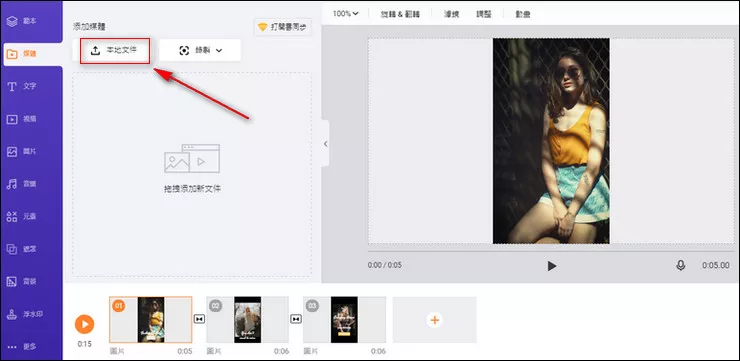Open the Text (文字) sidebar tab
This screenshot has height=361, width=740.
(22, 86)
